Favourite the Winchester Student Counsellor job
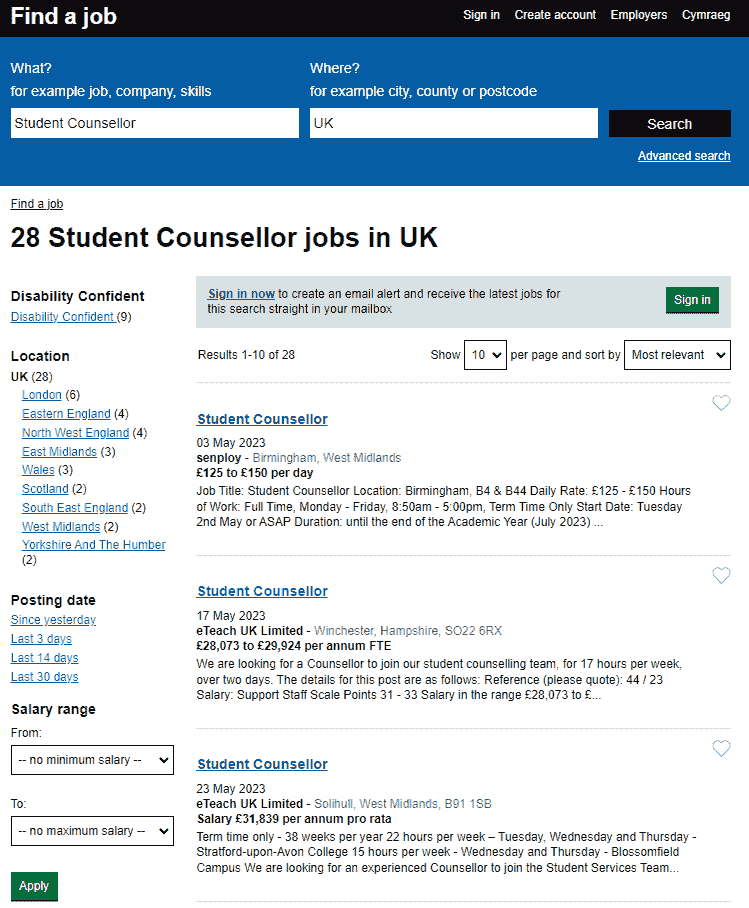 721,575
